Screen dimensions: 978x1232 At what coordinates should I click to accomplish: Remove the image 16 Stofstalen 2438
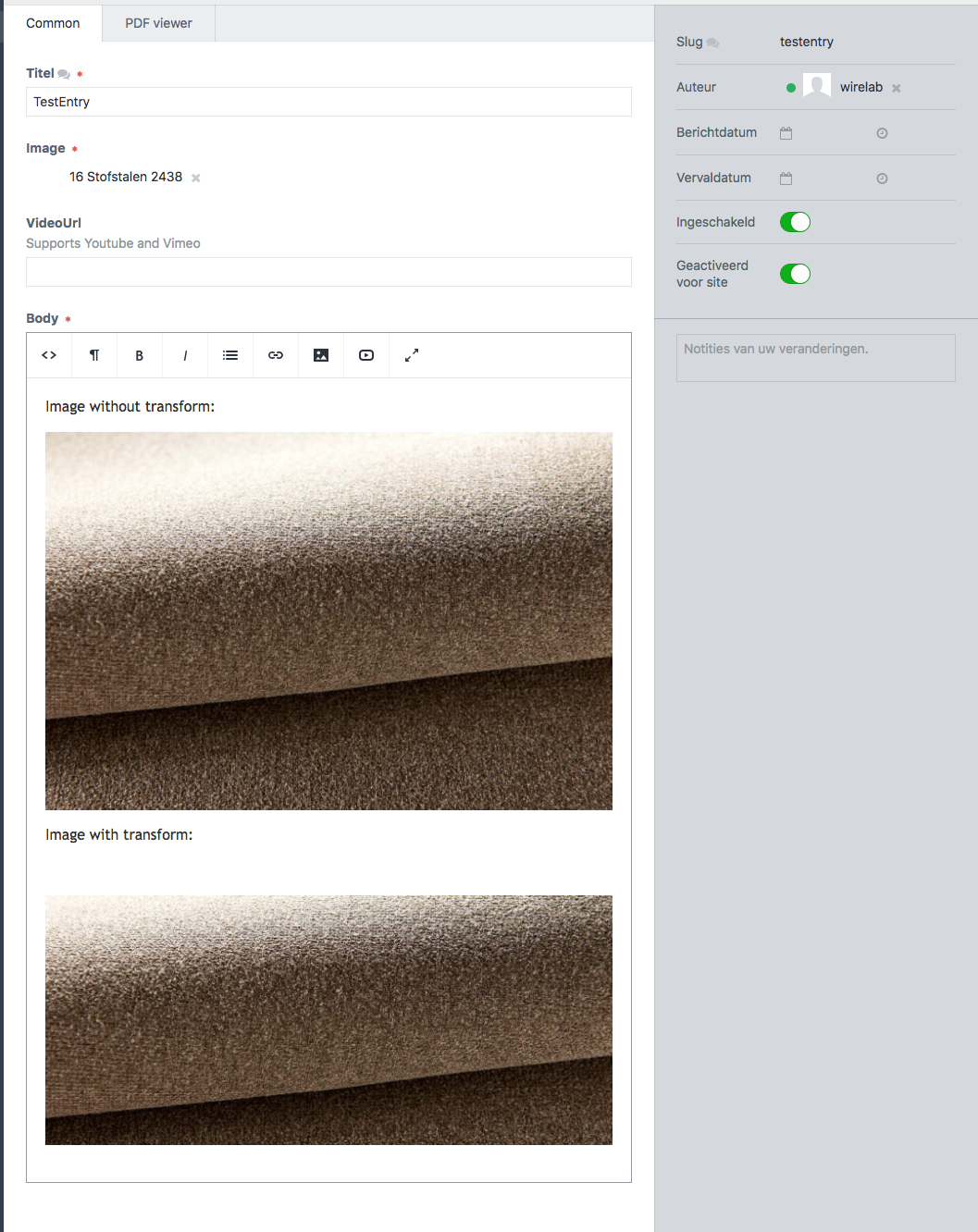195,177
